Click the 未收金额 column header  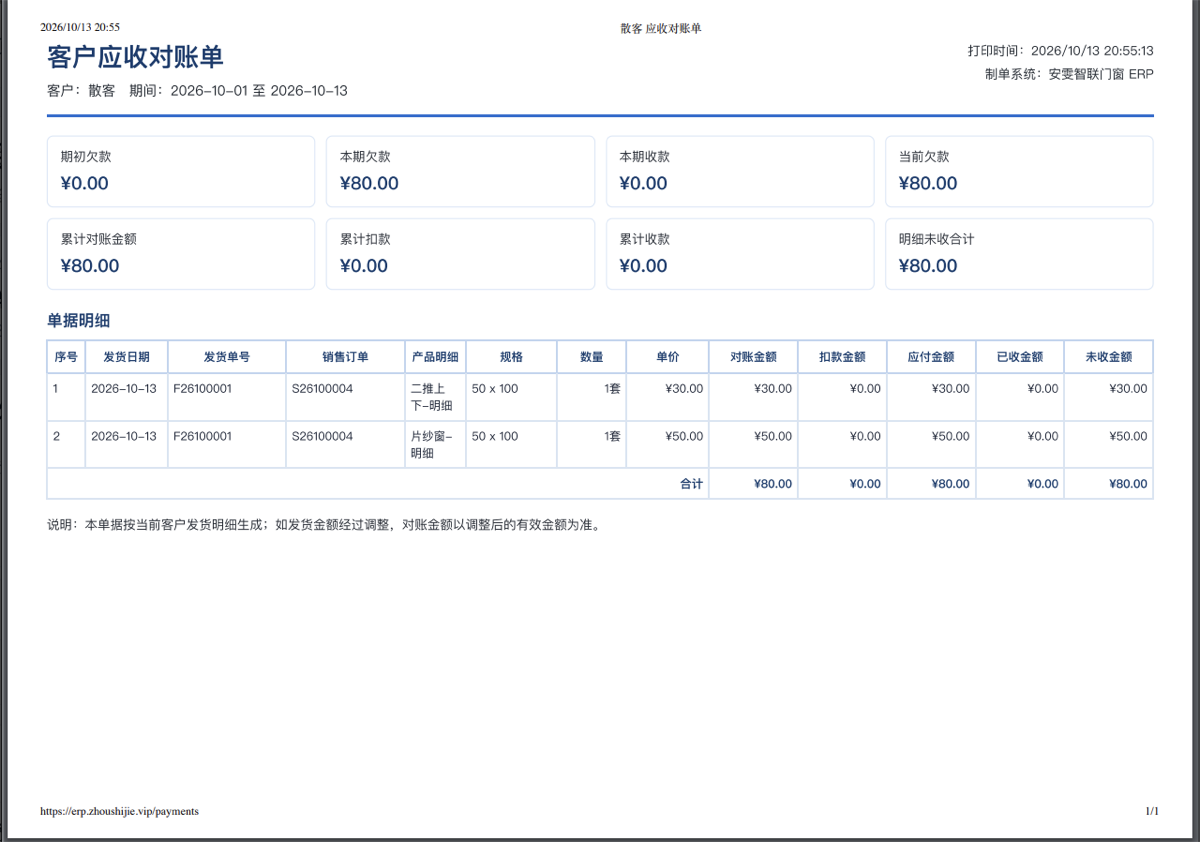point(1109,357)
